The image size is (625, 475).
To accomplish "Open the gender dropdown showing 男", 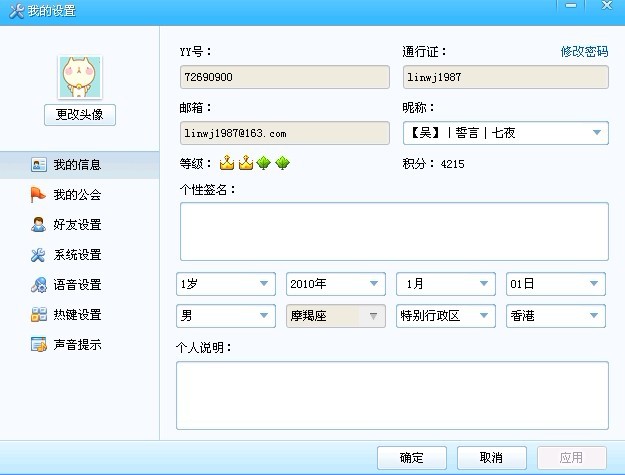I will 226,316.
